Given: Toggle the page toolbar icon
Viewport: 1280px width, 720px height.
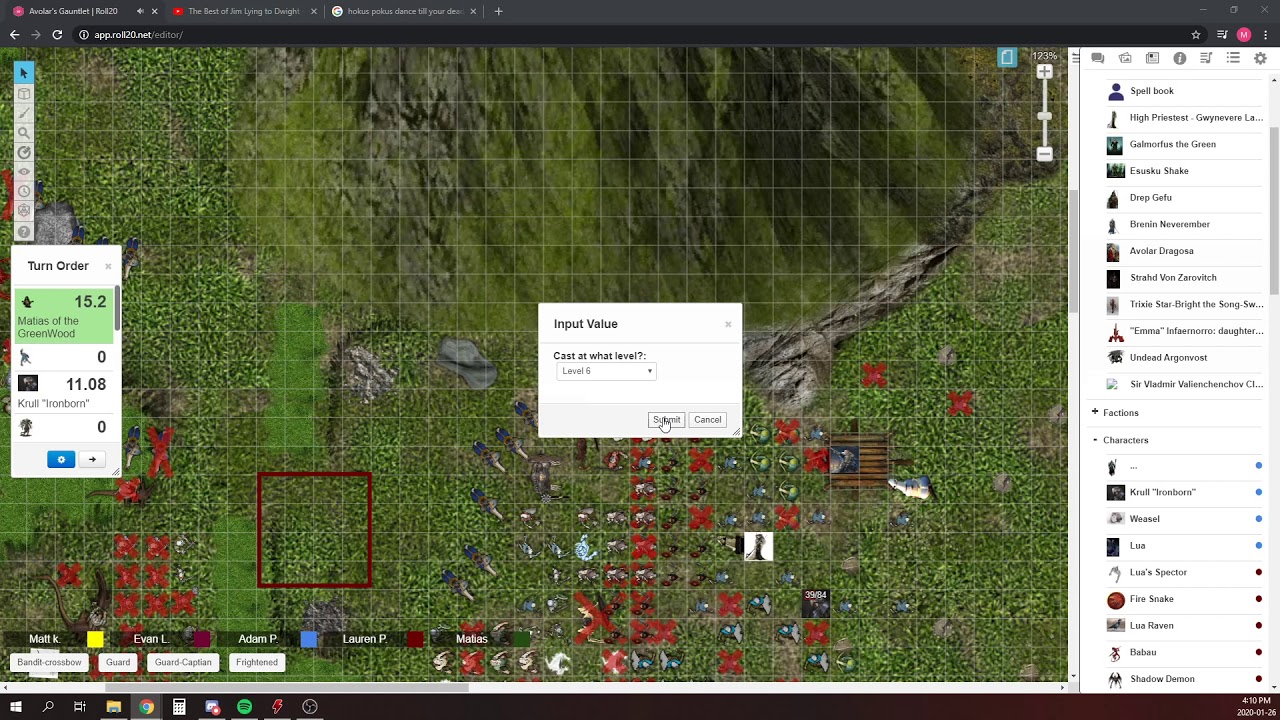Looking at the screenshot, I should coord(1007,58).
